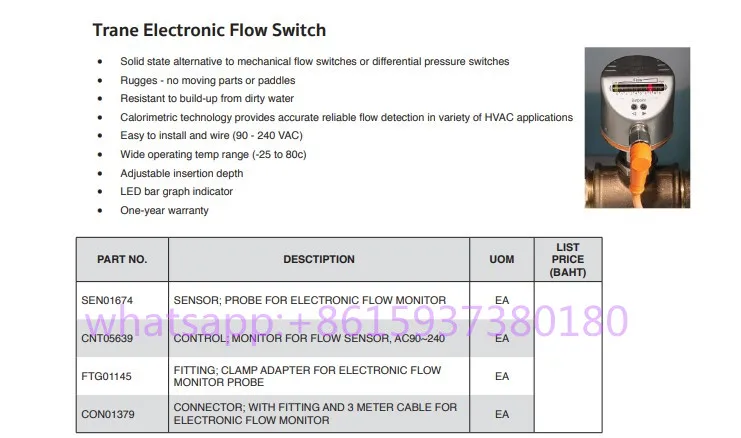Click the UOM column header
741x438 pixels.
502,259
